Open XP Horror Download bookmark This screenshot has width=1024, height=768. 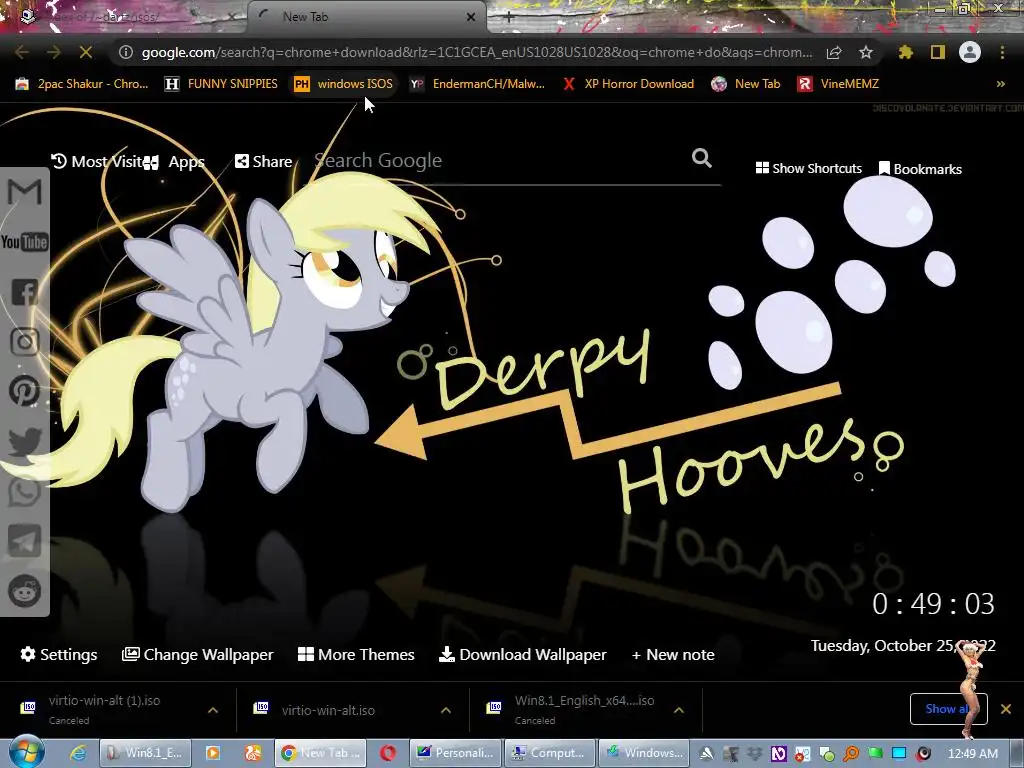(x=628, y=84)
